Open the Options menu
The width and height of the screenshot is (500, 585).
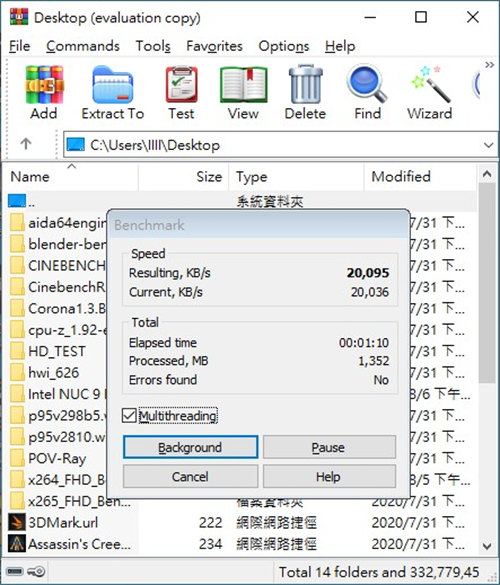(x=284, y=46)
